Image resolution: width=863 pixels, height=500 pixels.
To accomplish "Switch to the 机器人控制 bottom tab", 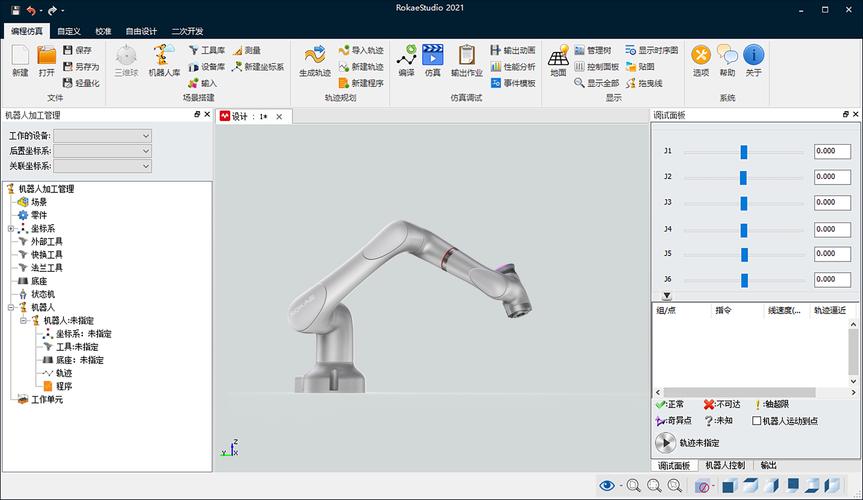I will (725, 465).
